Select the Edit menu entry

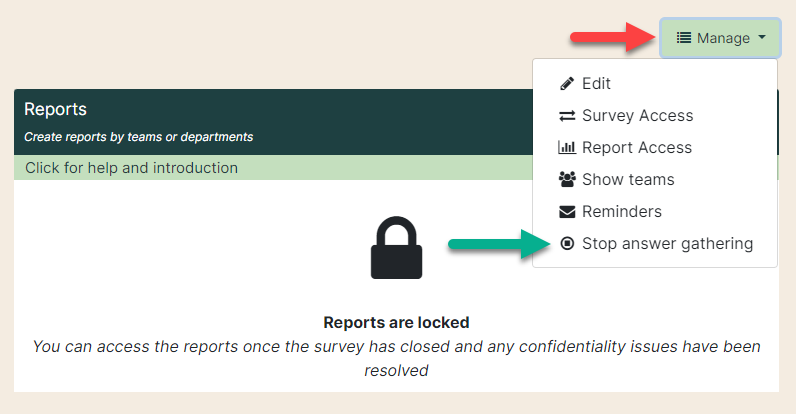(x=655, y=83)
